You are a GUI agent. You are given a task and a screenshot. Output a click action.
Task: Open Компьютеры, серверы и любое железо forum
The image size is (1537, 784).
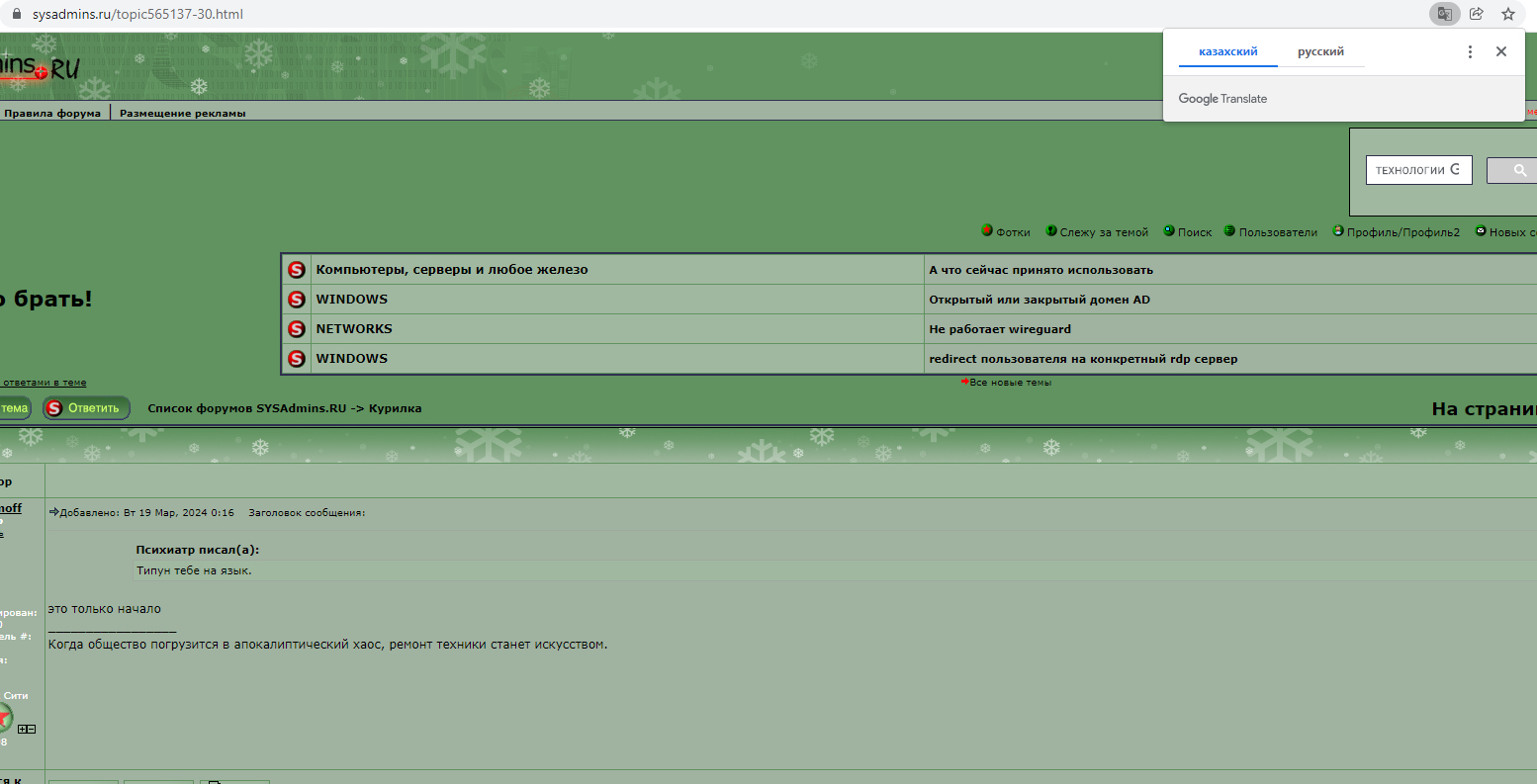[x=452, y=269]
